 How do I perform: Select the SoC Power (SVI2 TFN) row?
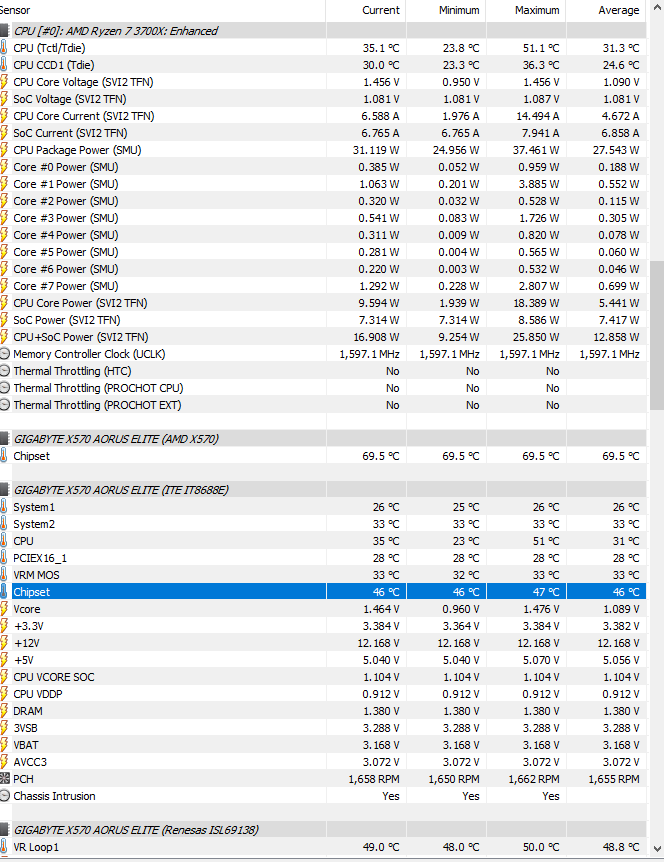(x=323, y=320)
